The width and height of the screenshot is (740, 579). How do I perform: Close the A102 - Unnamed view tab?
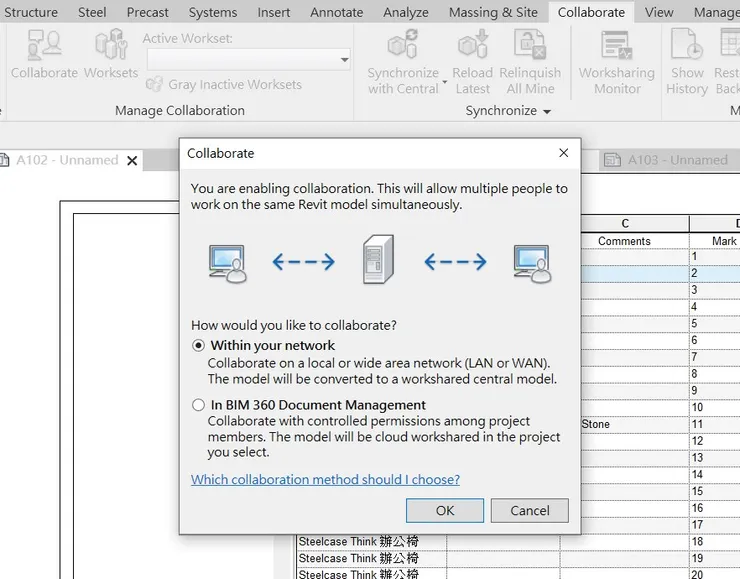click(x=132, y=161)
